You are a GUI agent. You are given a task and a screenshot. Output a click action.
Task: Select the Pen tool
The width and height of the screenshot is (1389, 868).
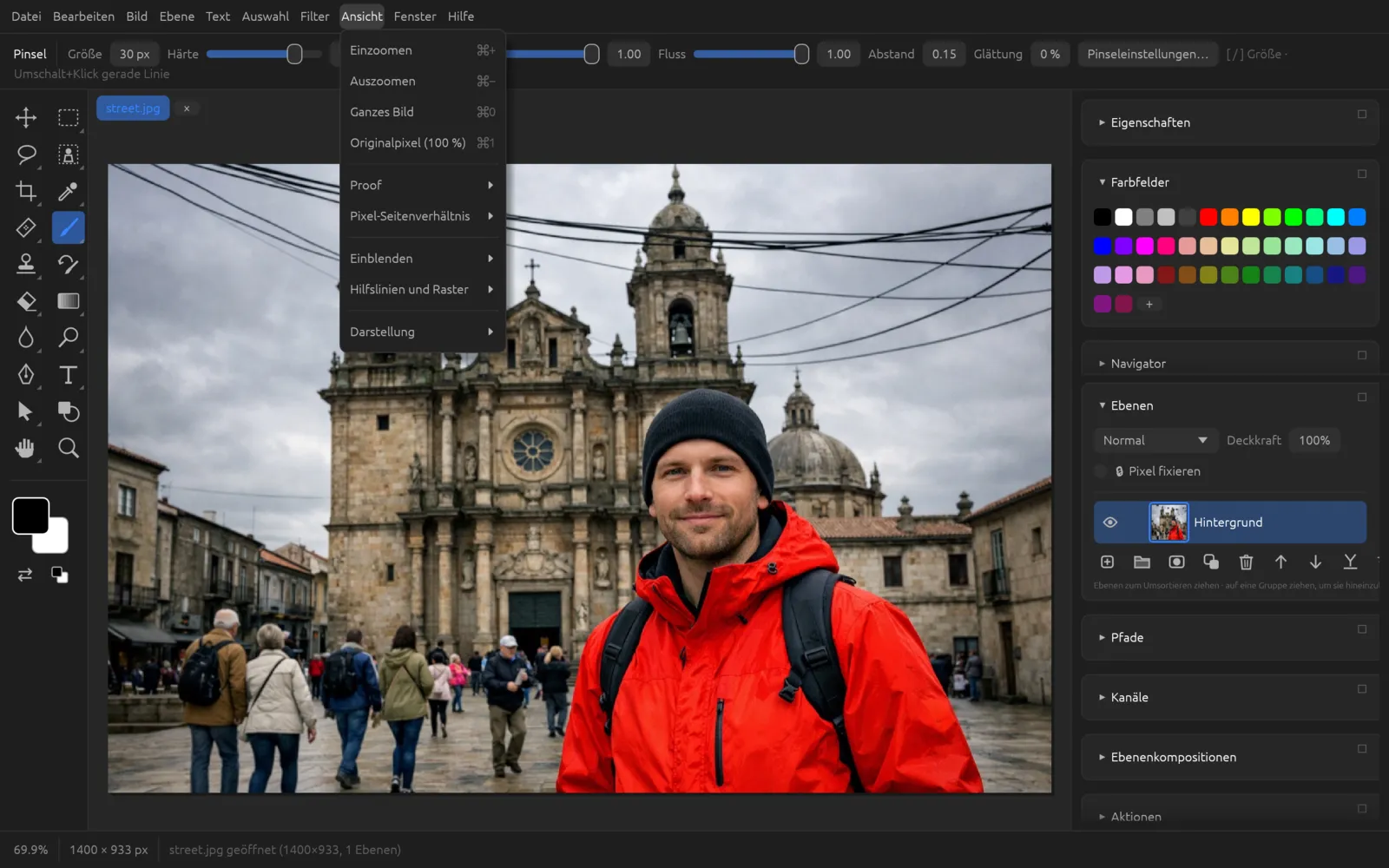[x=26, y=374]
